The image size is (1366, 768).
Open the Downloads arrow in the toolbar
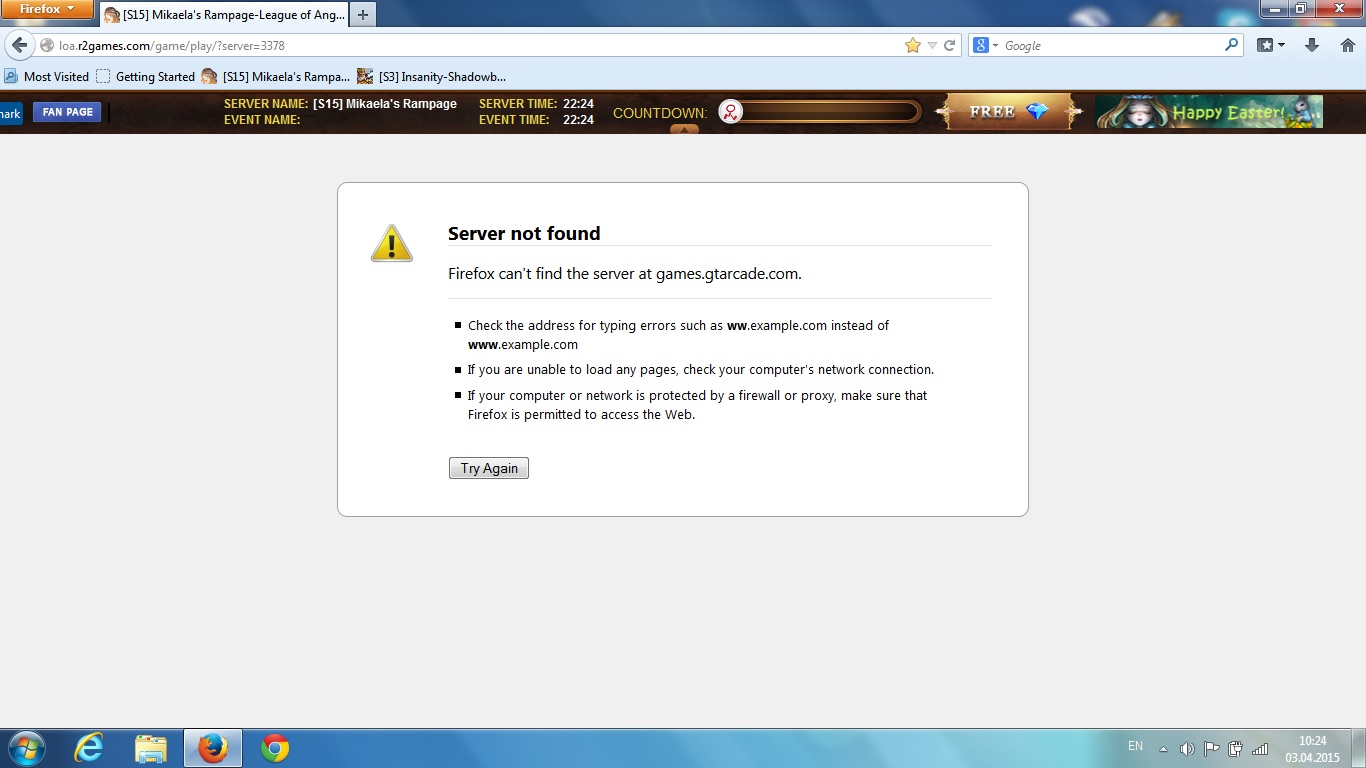click(1312, 46)
